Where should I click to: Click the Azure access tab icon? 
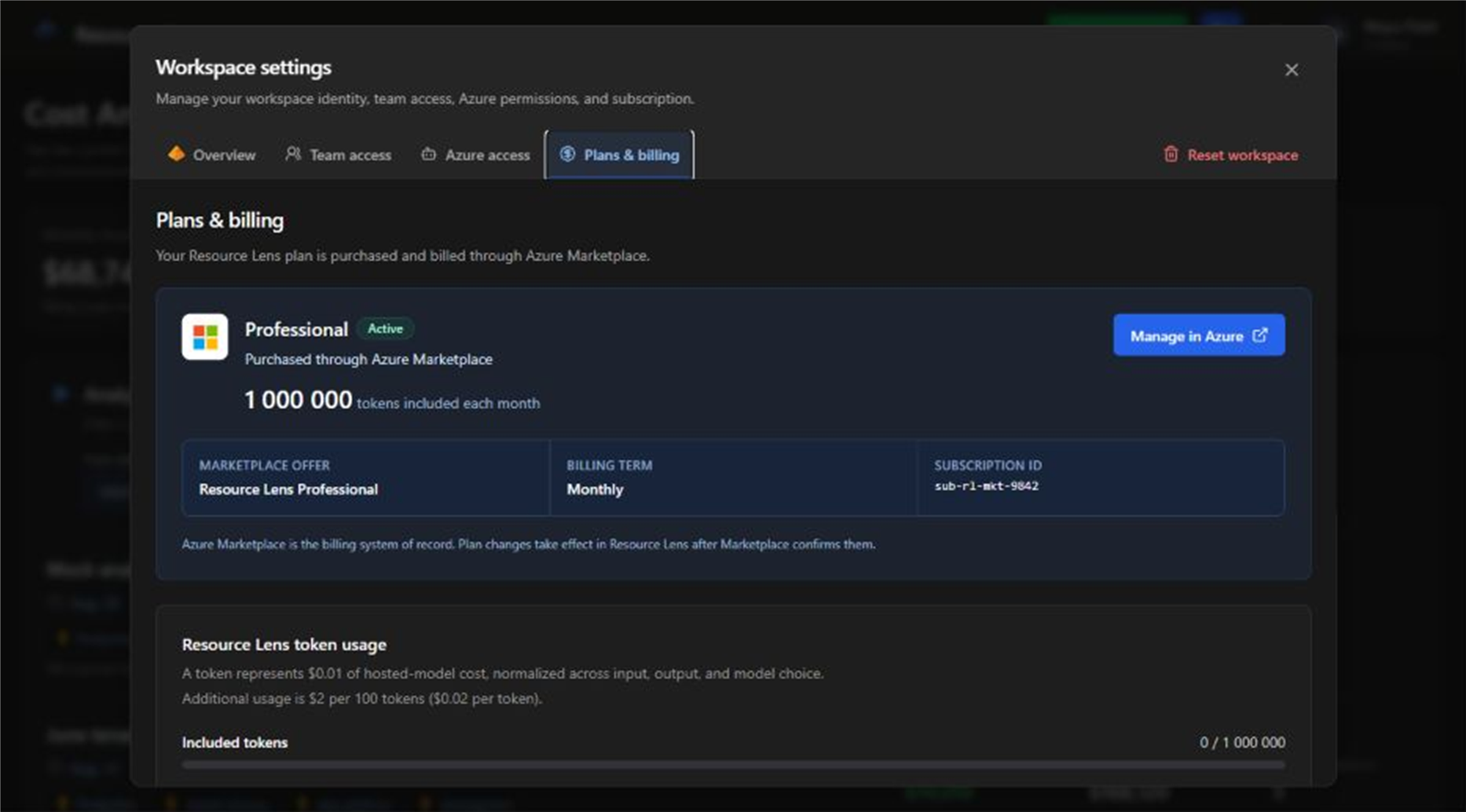point(428,154)
